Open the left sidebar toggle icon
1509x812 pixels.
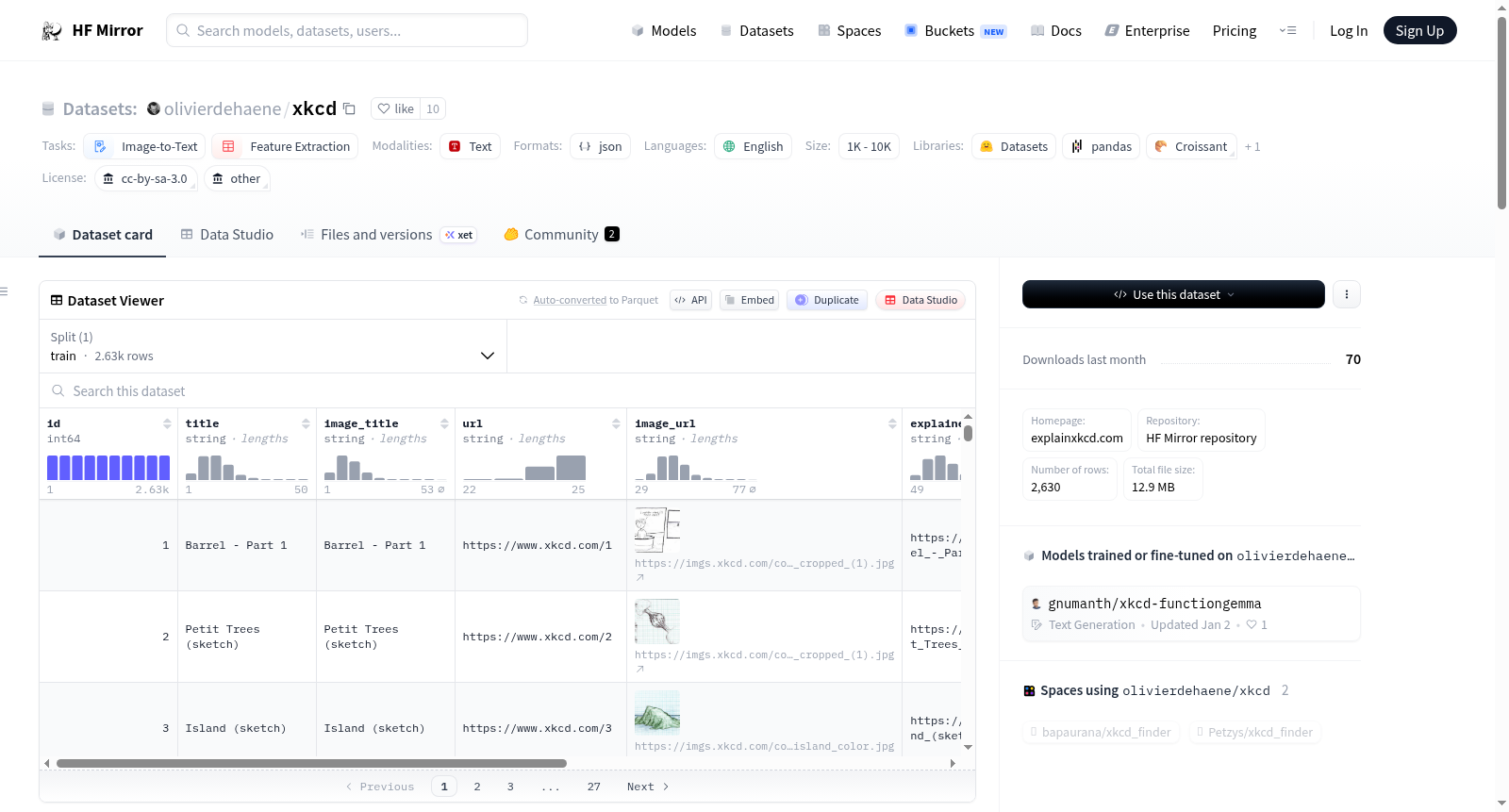(4, 291)
